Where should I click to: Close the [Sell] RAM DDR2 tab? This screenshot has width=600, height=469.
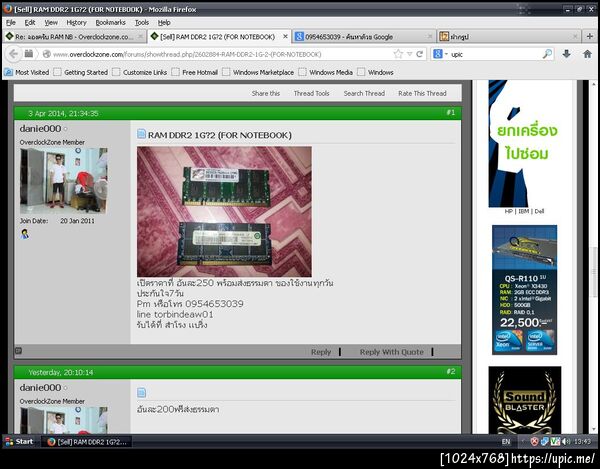(285, 36)
